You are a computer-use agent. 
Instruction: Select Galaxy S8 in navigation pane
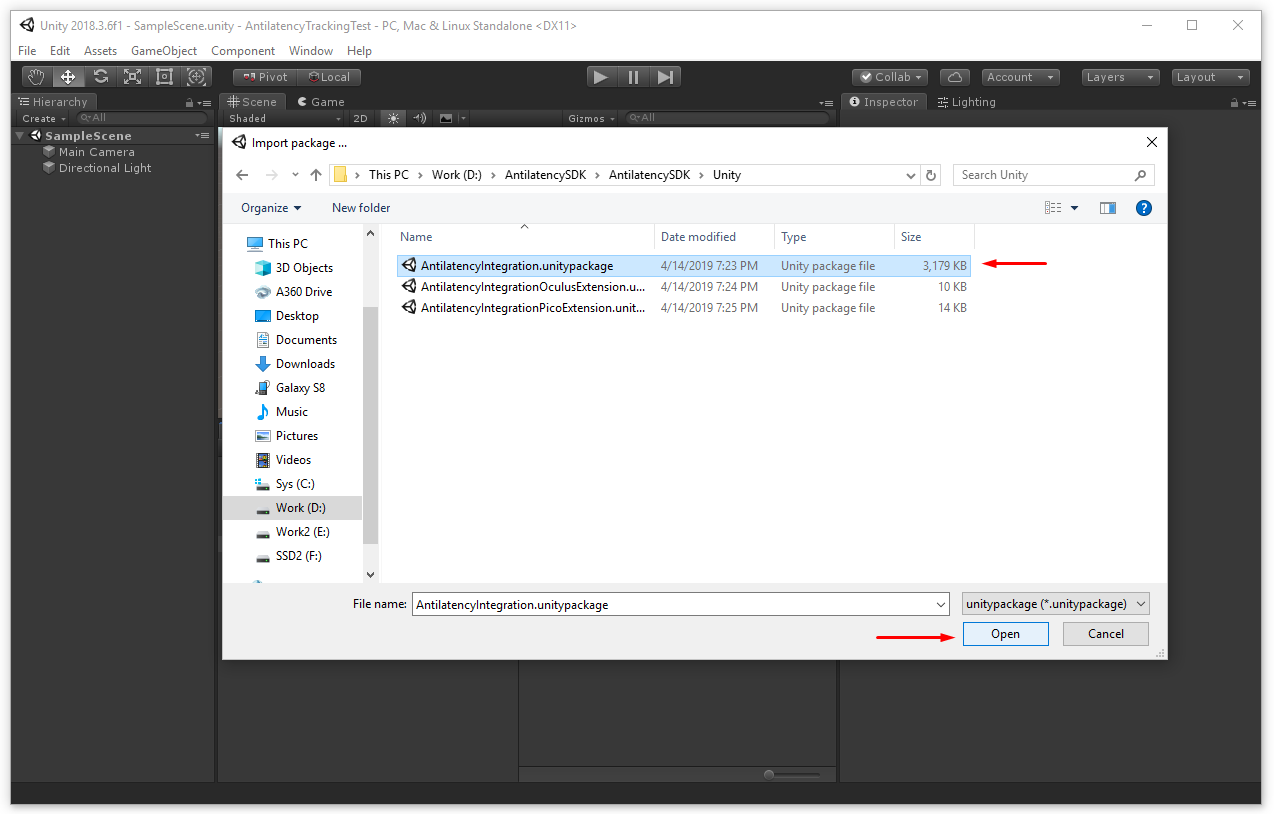(x=290, y=388)
